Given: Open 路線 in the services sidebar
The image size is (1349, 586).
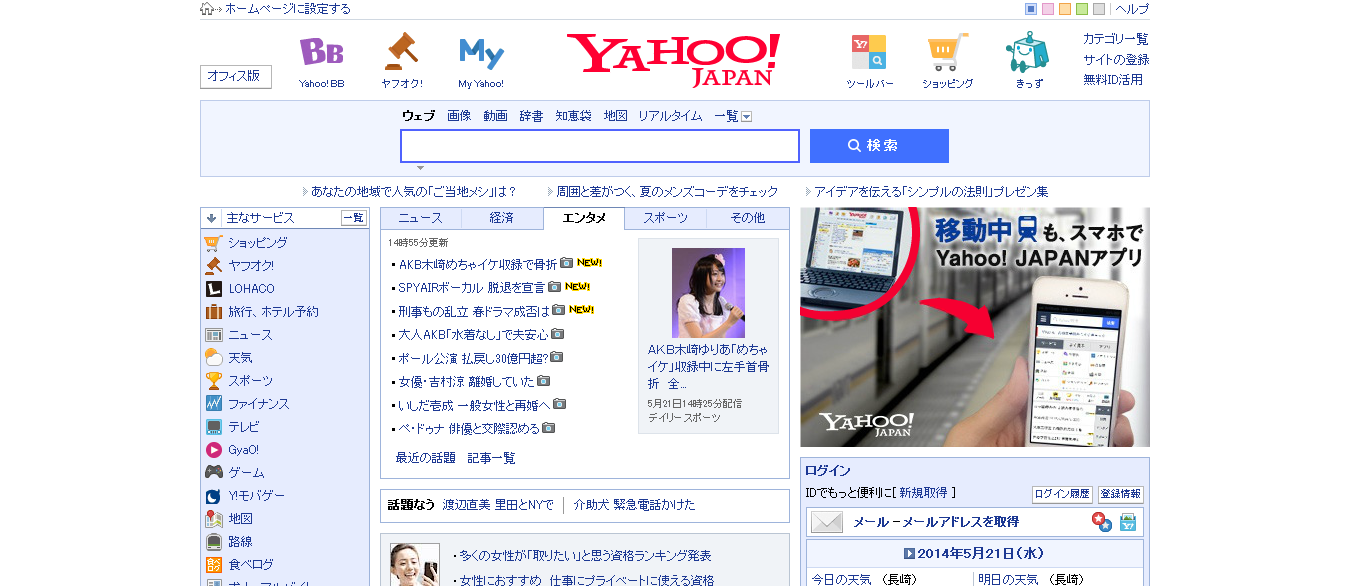Looking at the screenshot, I should tap(240, 542).
